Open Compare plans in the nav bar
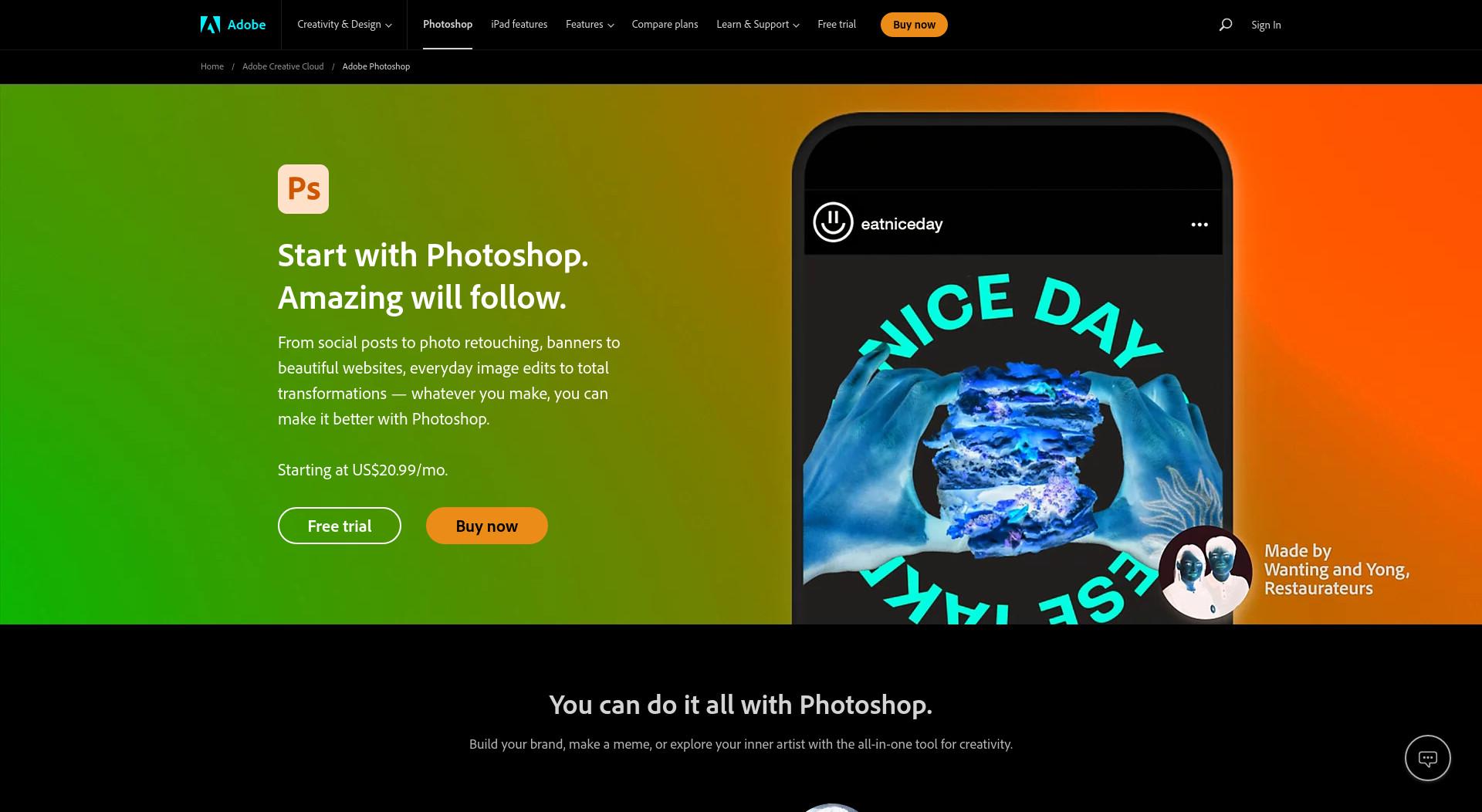 click(x=665, y=25)
